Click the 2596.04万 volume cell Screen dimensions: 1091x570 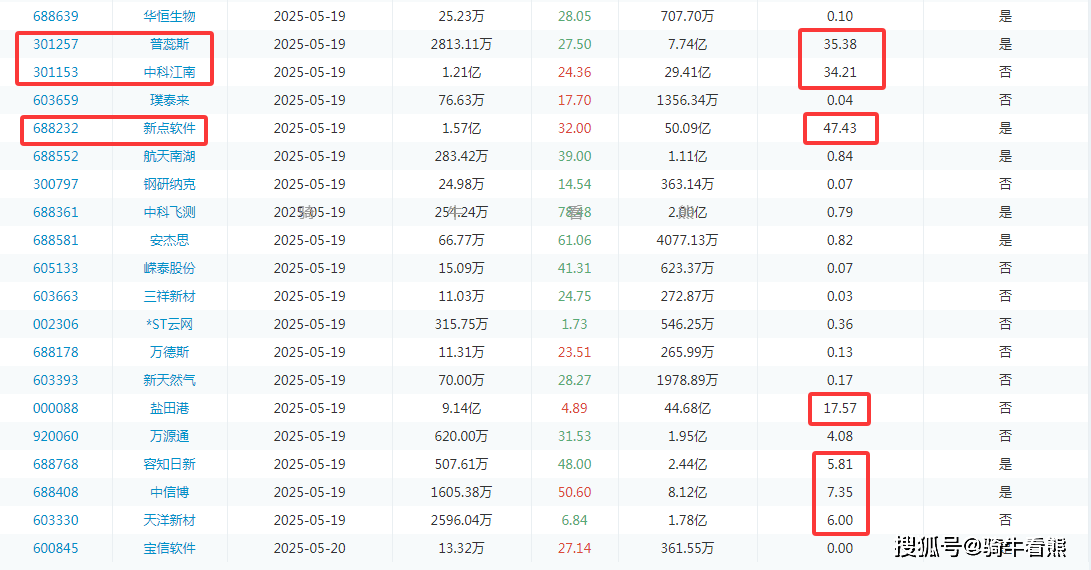point(461,520)
